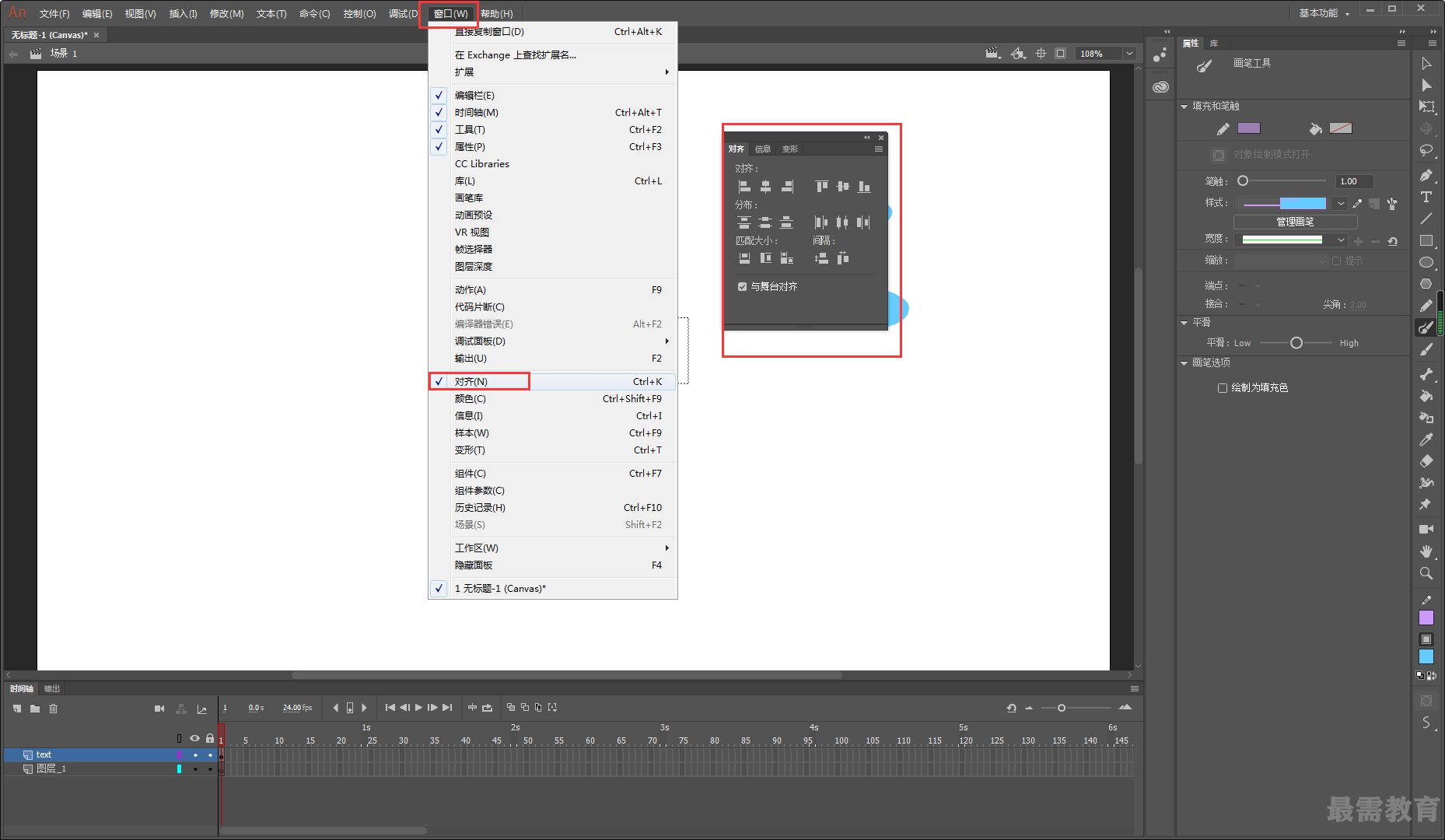Adjust the 平滑 Low-High slider
The width and height of the screenshot is (1445, 840).
(x=1296, y=343)
